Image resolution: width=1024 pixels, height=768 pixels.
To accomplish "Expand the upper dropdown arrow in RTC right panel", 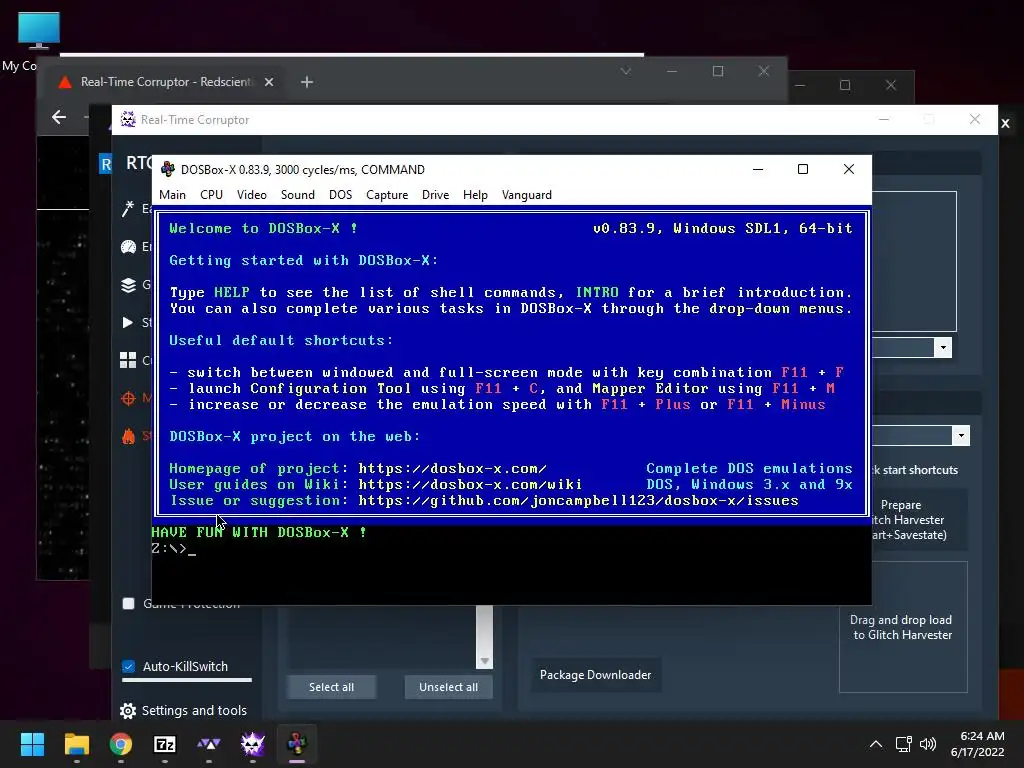I will click(943, 347).
